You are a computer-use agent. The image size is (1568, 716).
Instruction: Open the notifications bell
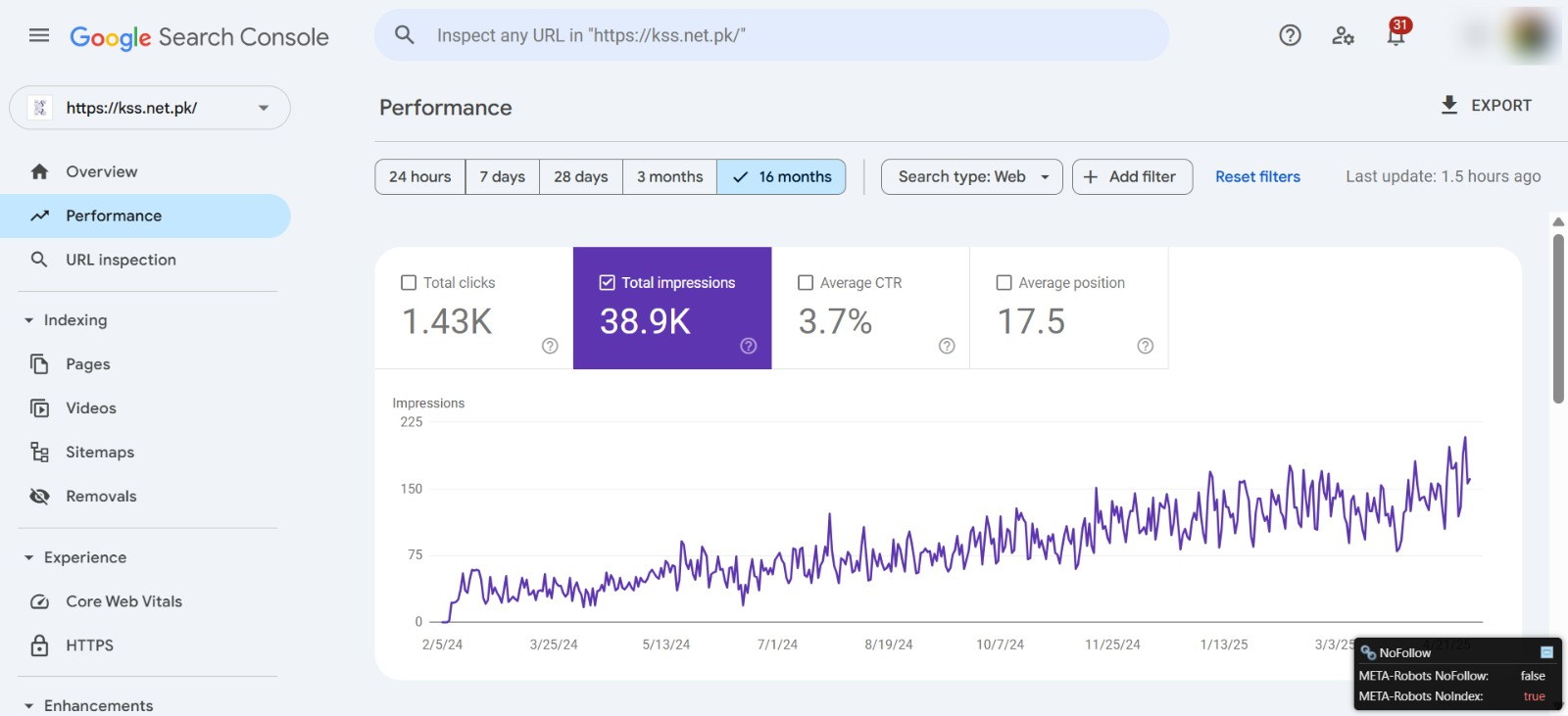(x=1396, y=35)
